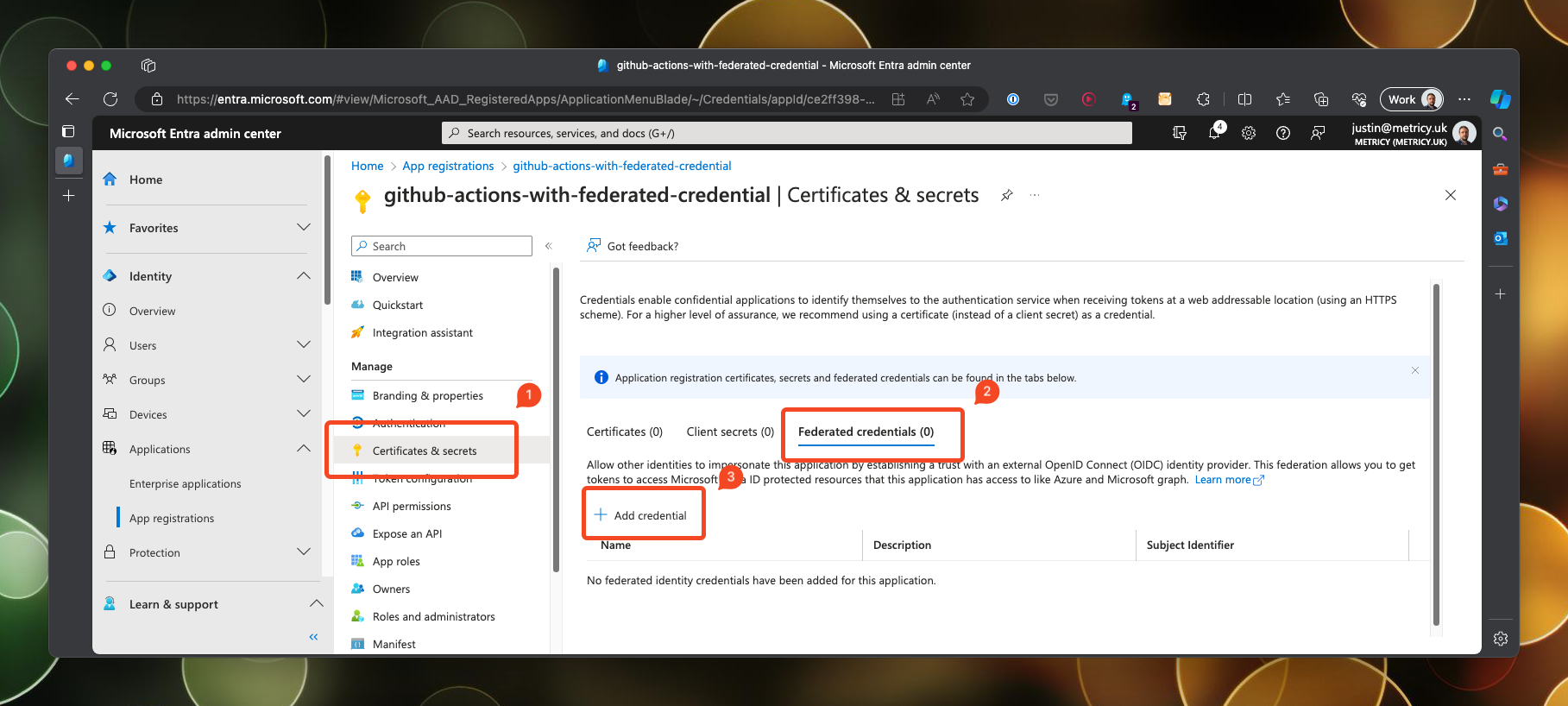Reload the page with the refresh icon
1568x706 pixels.
(110, 99)
